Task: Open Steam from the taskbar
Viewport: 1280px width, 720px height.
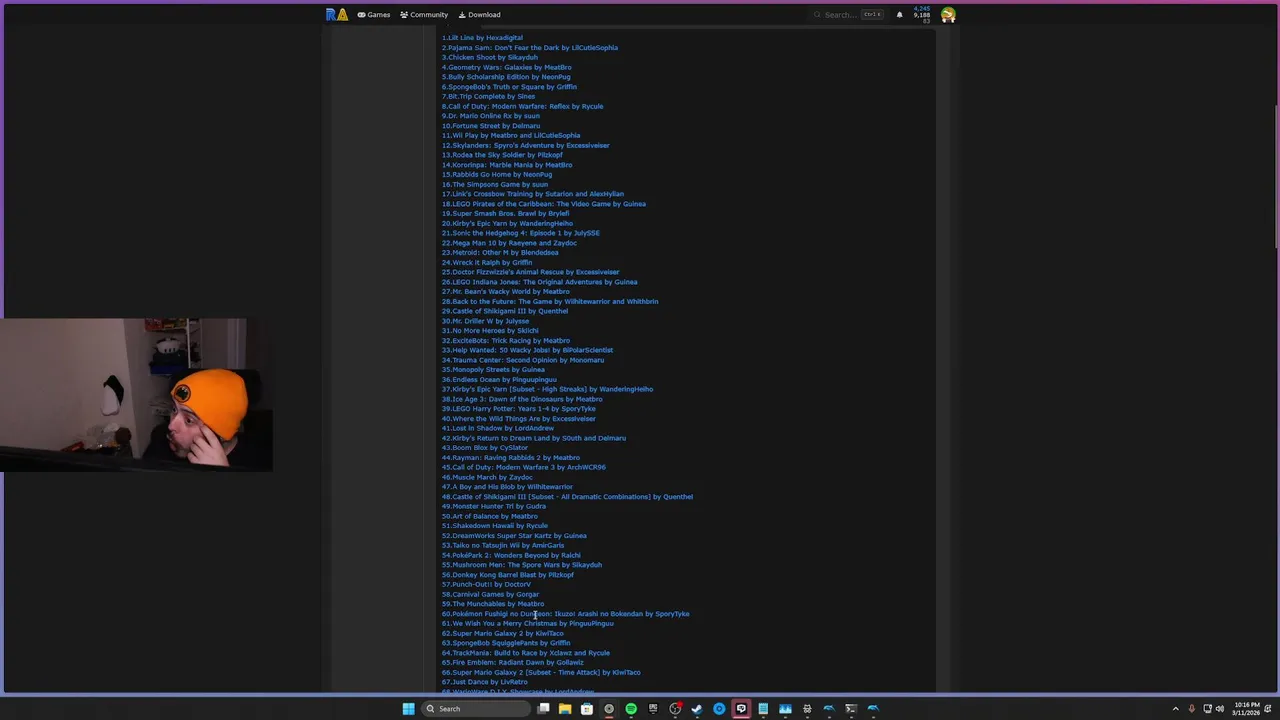Action: click(x=697, y=709)
